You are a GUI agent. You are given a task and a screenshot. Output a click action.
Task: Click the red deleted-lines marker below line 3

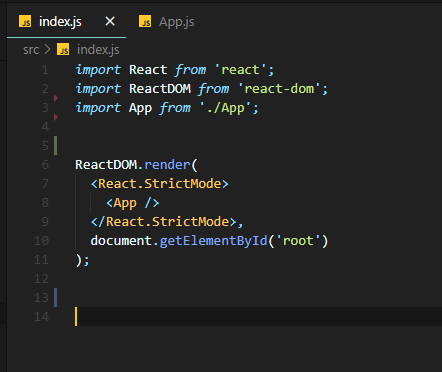pyautogui.click(x=56, y=117)
